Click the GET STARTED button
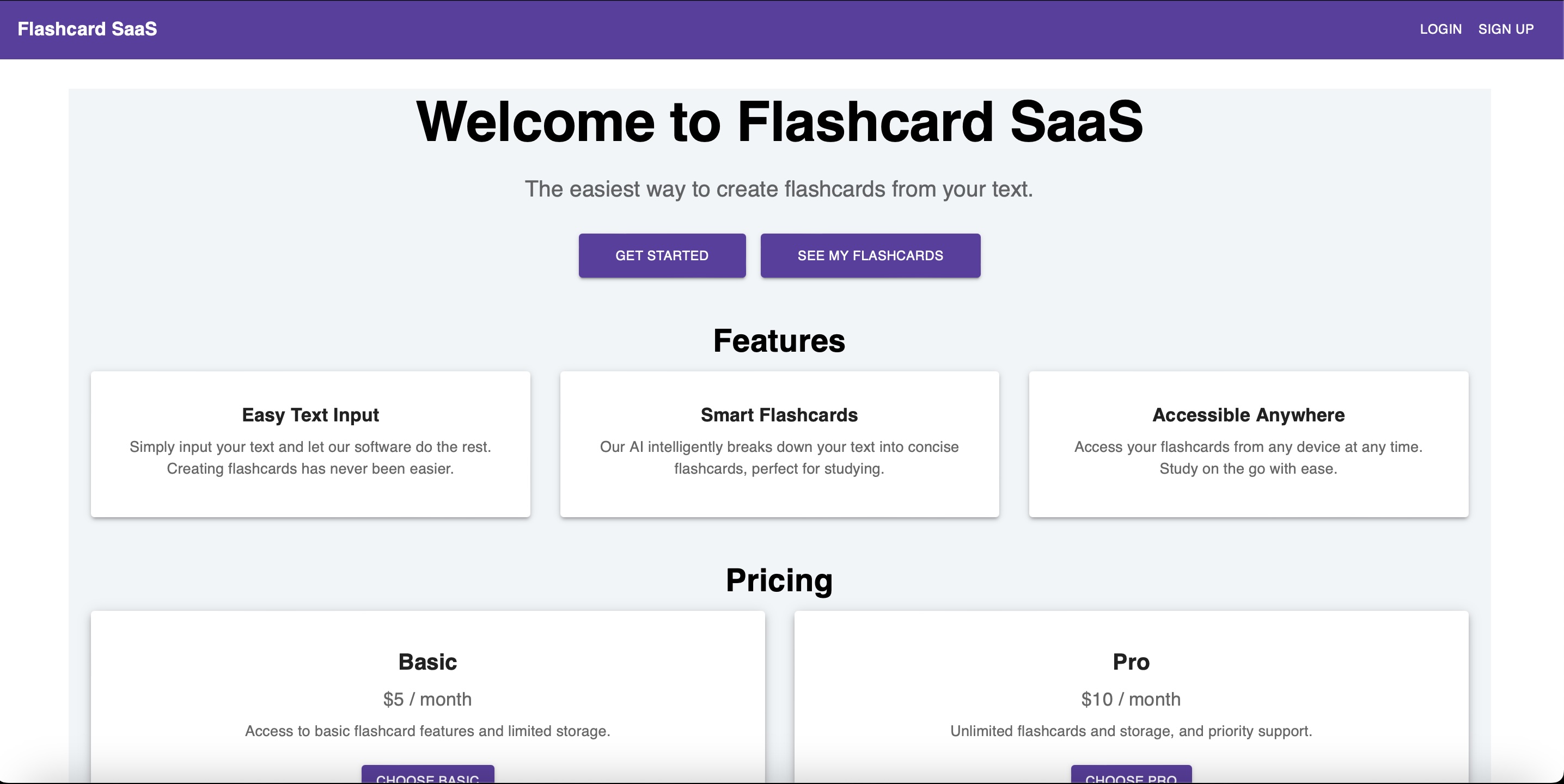The height and width of the screenshot is (784, 1564). 662,255
